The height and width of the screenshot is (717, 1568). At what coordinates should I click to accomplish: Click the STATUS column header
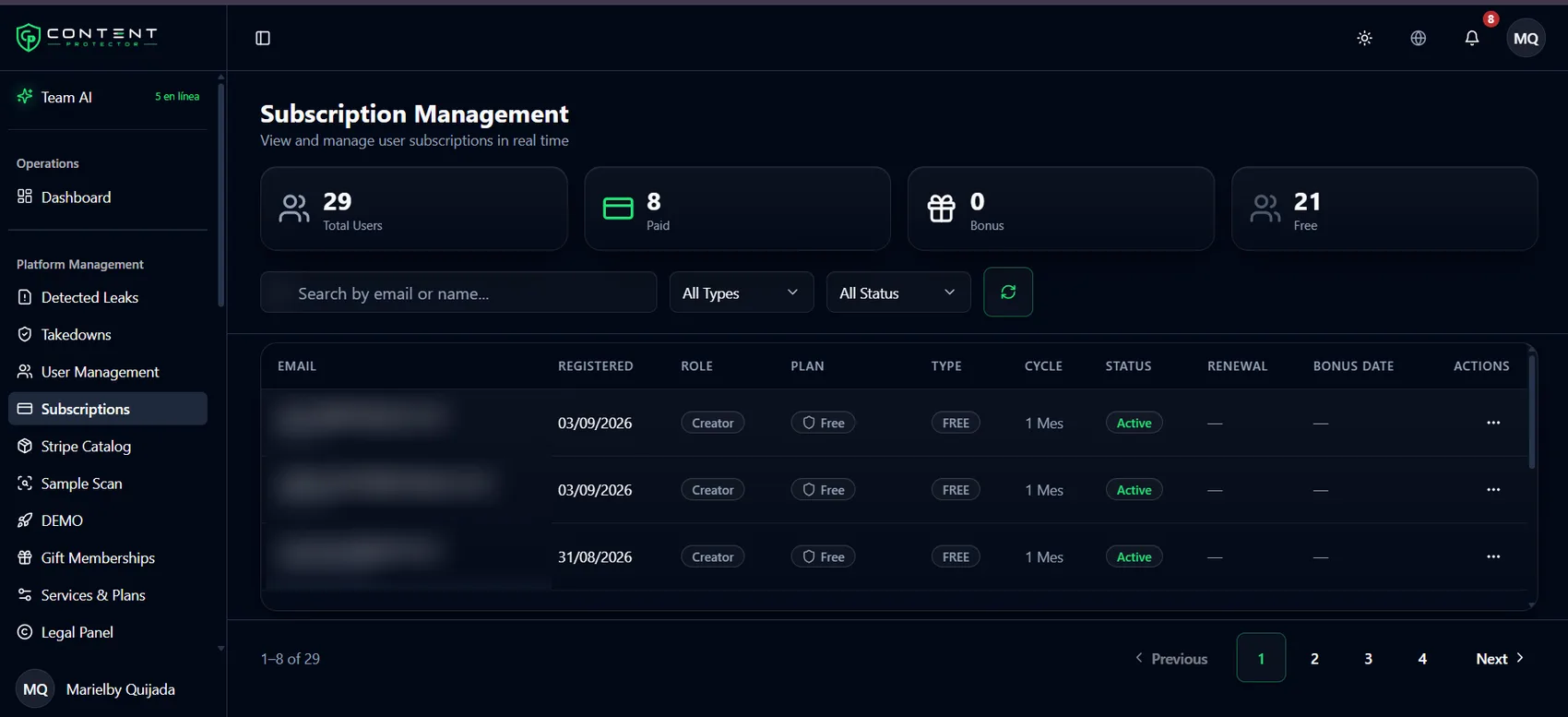coord(1128,366)
